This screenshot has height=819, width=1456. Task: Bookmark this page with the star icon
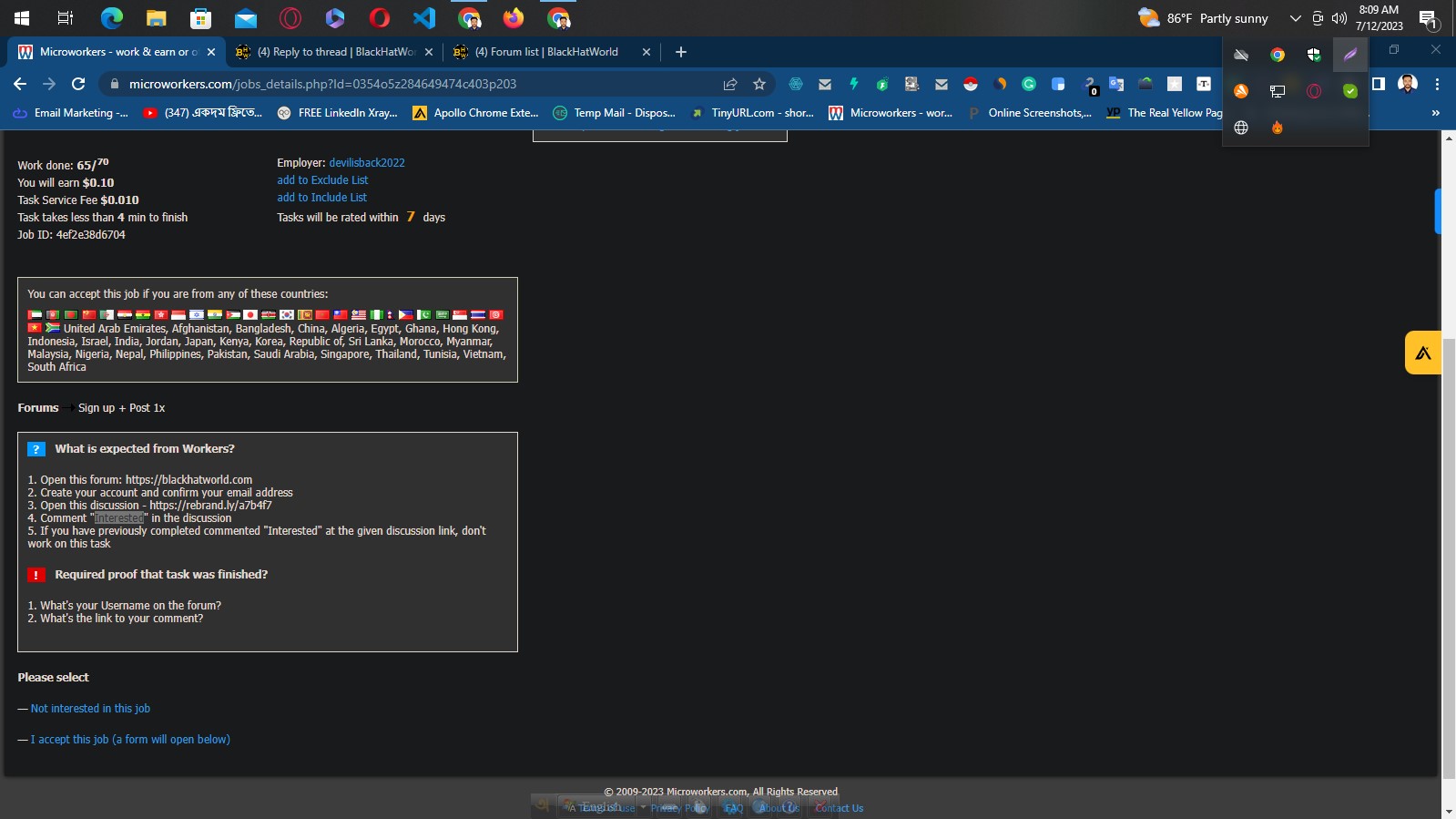(x=759, y=84)
